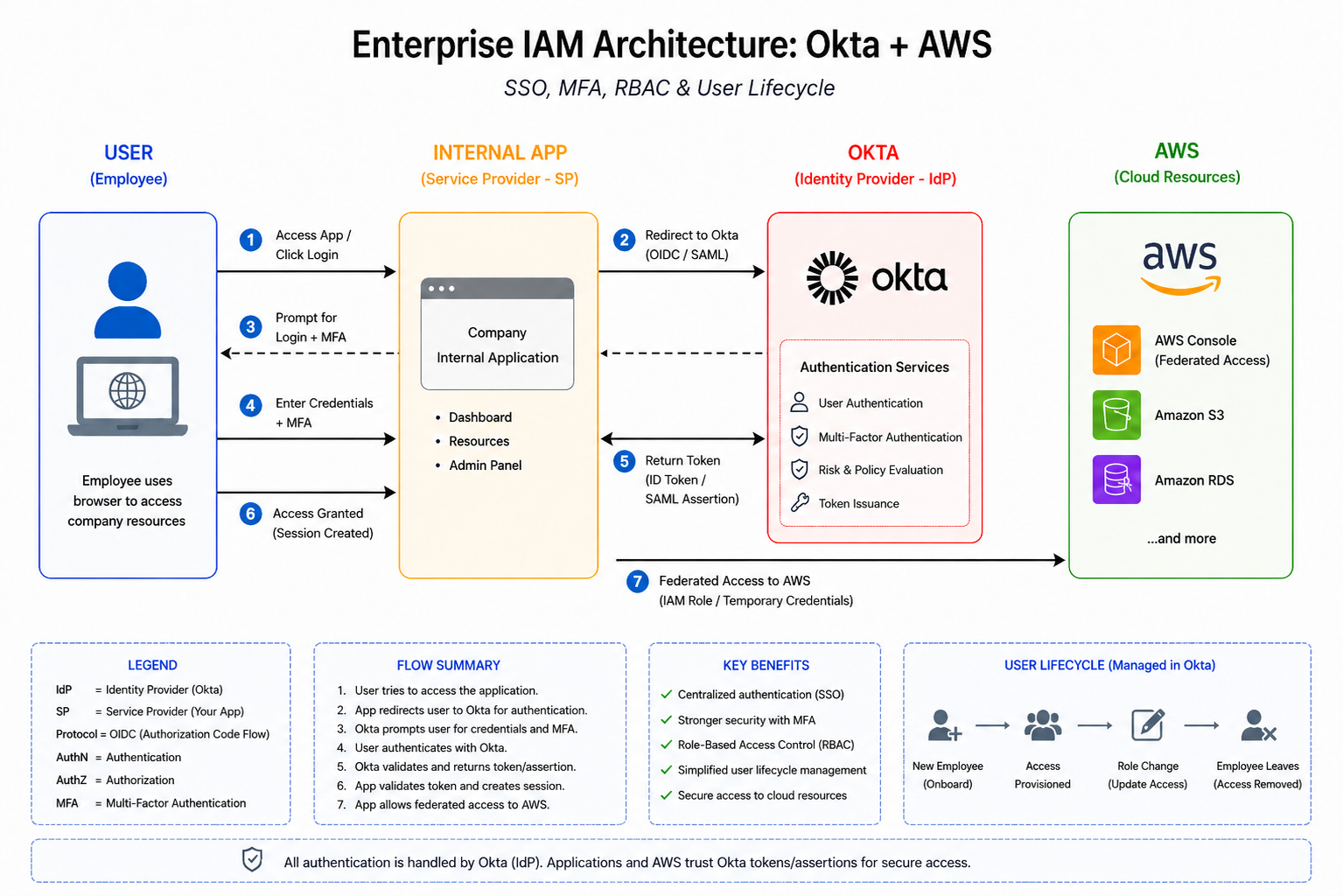Click the 'Dashboard' bullet item

[x=473, y=417]
